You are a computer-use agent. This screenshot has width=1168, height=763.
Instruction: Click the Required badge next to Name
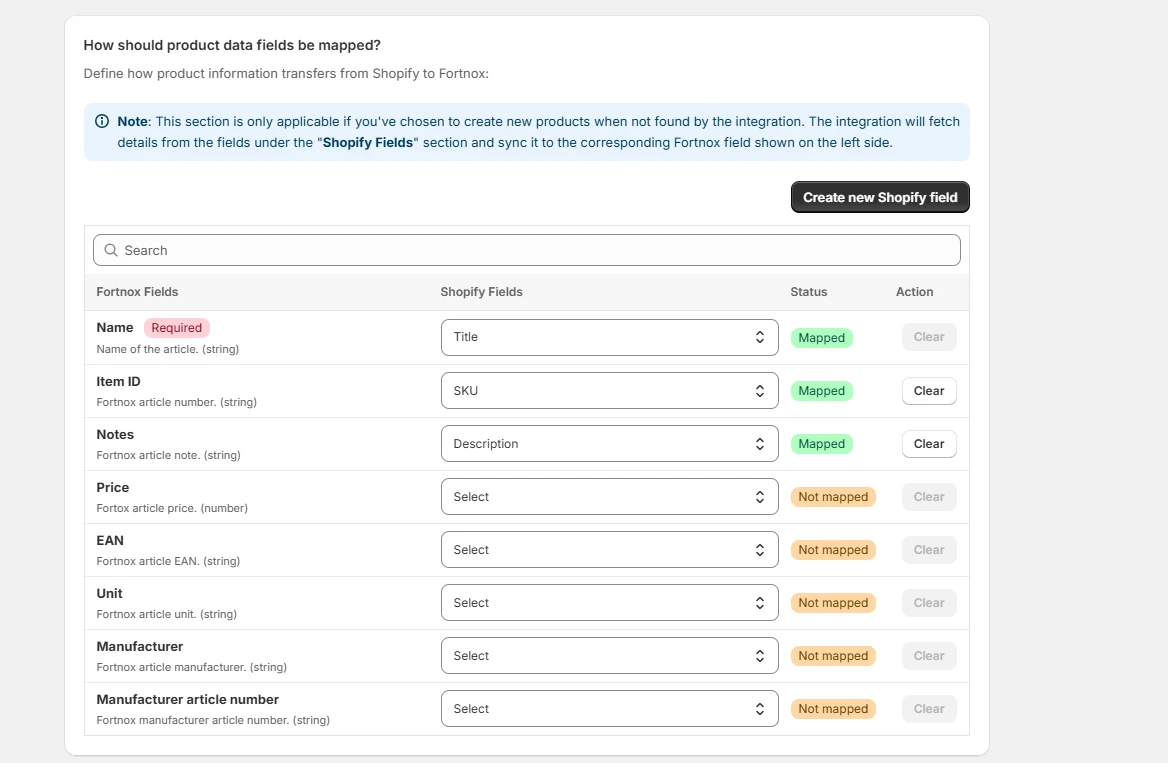click(177, 328)
